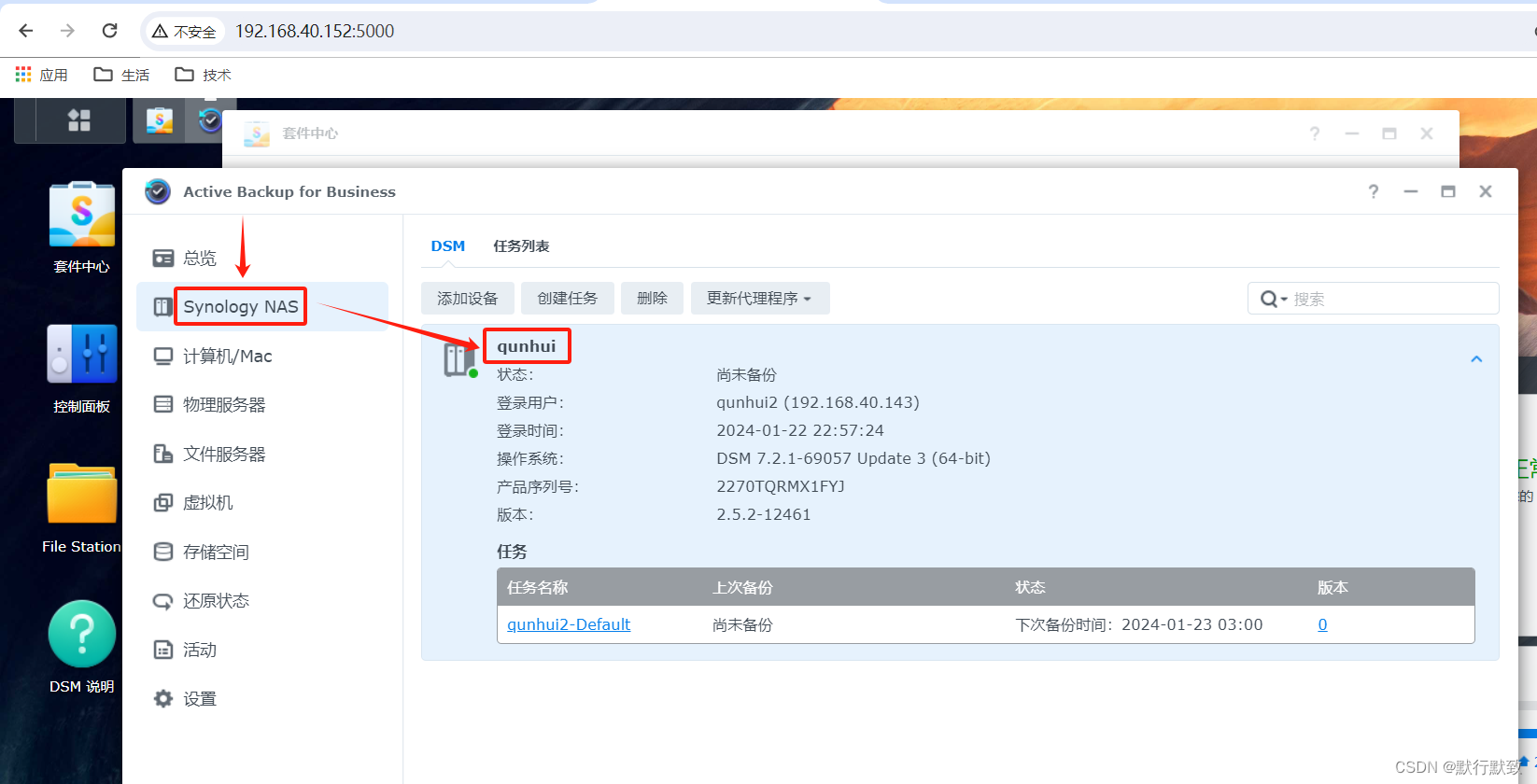The width and height of the screenshot is (1537, 784).
Task: Click the 不安全 security warning badge
Action: click(x=185, y=32)
